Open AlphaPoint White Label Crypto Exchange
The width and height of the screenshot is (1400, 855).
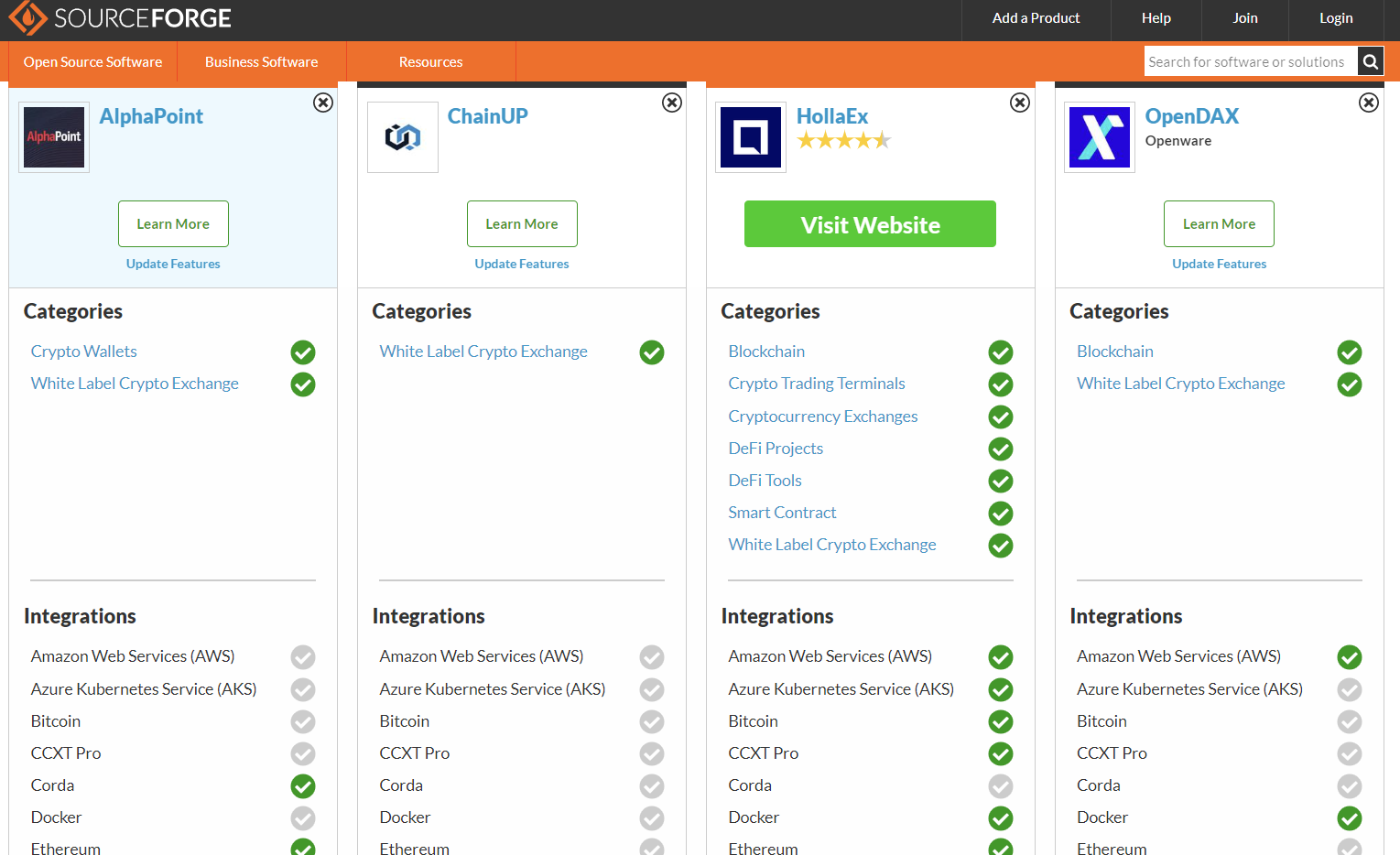click(x=135, y=384)
